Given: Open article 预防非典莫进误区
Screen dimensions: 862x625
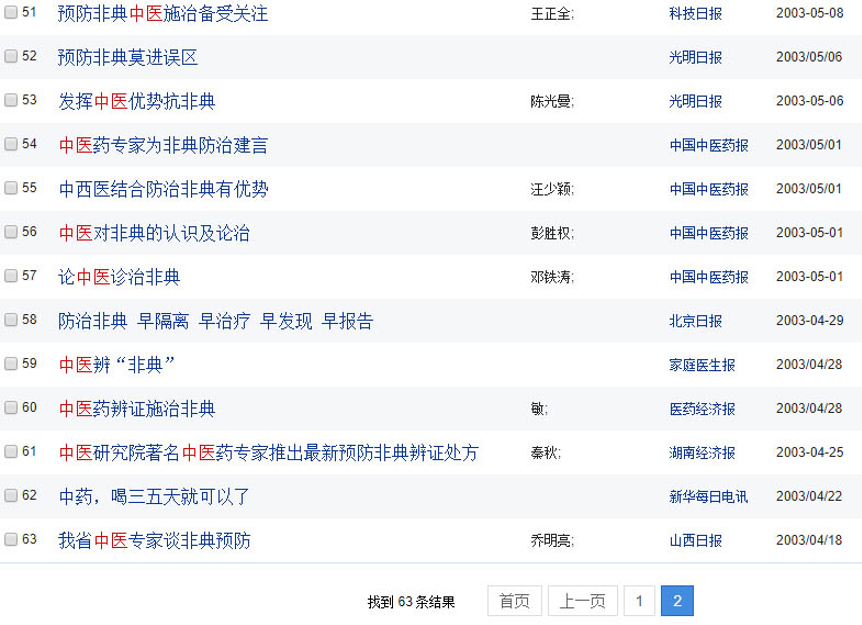Looking at the screenshot, I should (x=128, y=57).
